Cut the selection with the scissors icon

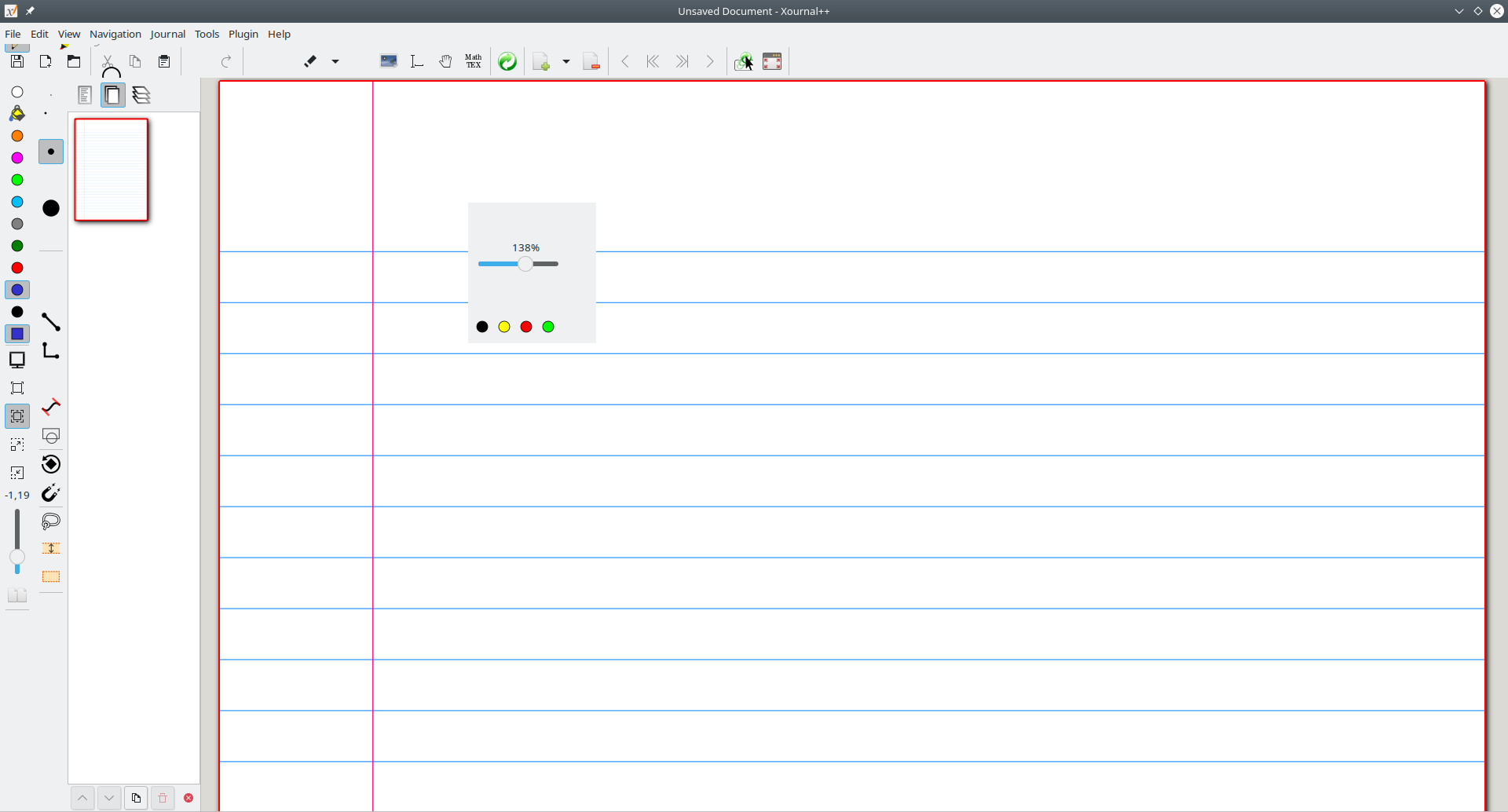pos(108,61)
